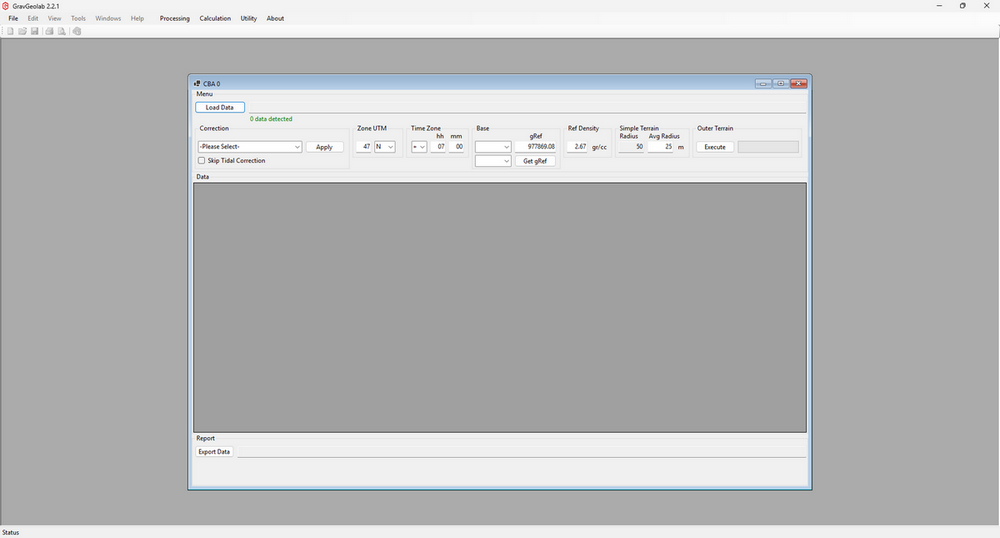Click the gRef field showing 977869.08
This screenshot has height=538, width=1000.
(535, 147)
